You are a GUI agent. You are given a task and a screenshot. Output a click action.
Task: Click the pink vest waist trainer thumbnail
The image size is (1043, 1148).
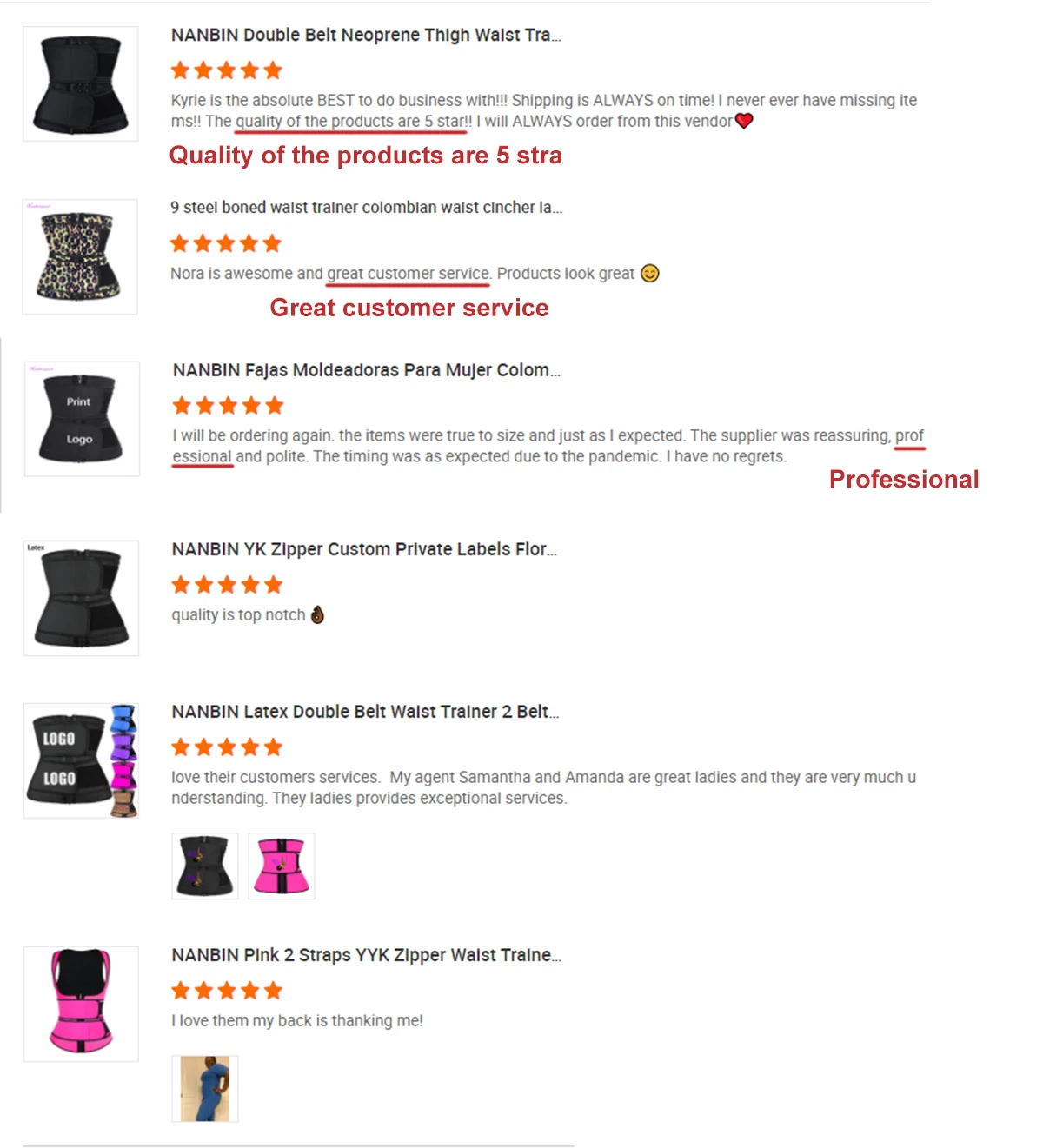pos(81,1004)
